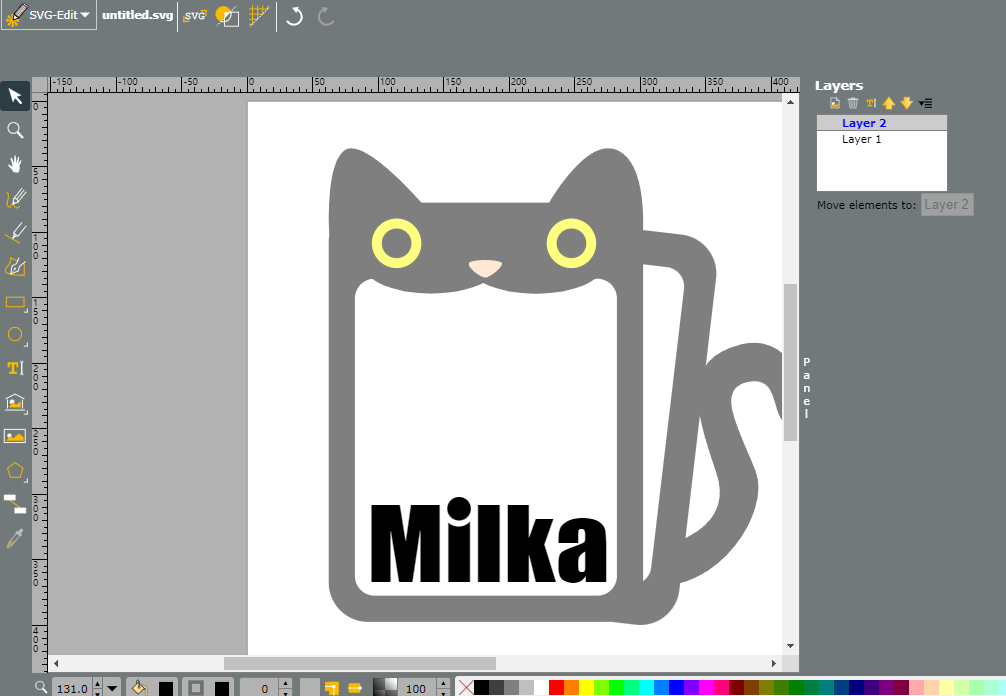Image resolution: width=1006 pixels, height=696 pixels.
Task: Add a new layer in Layers panel
Action: (x=835, y=103)
